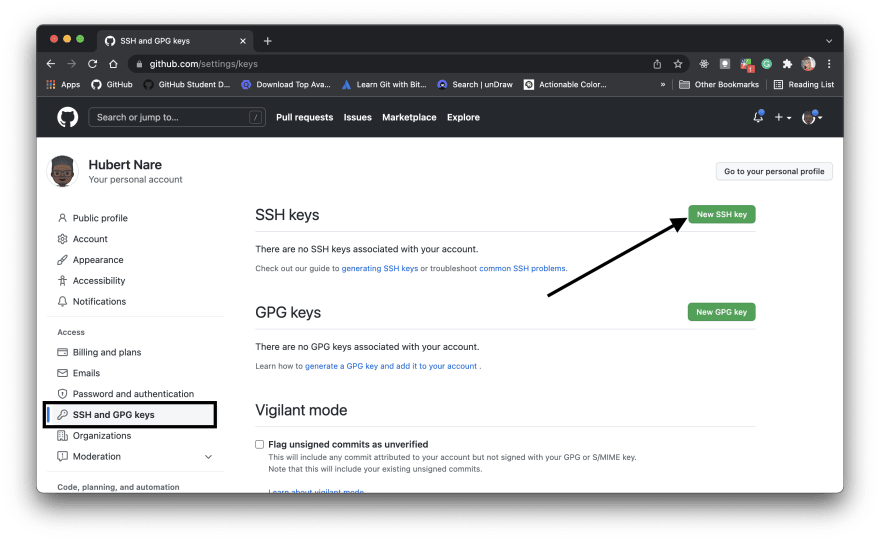Open Notifications settings in sidebar
Viewport: 880px width, 541px height.
tap(99, 301)
